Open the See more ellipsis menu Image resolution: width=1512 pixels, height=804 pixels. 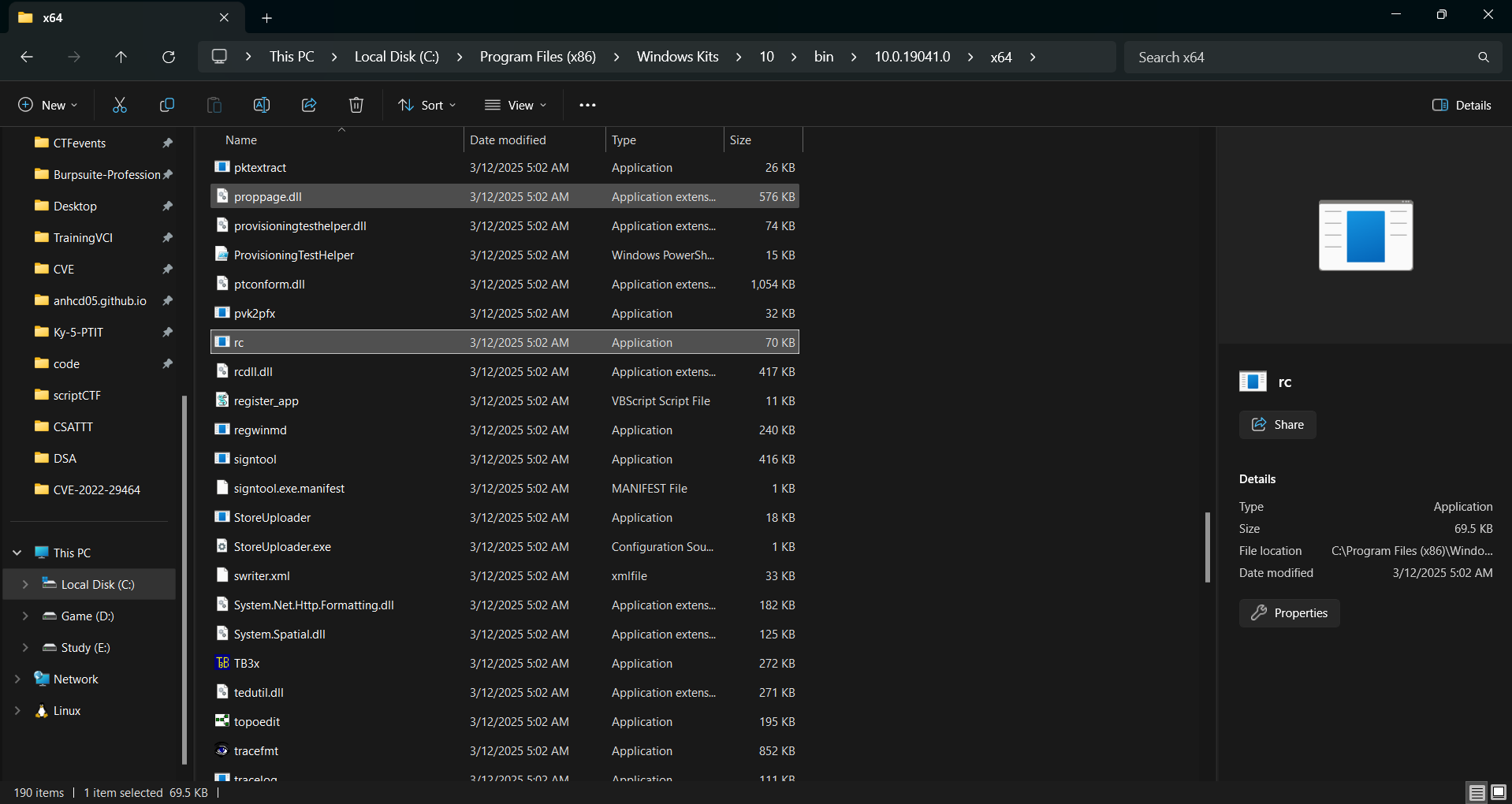coord(587,105)
